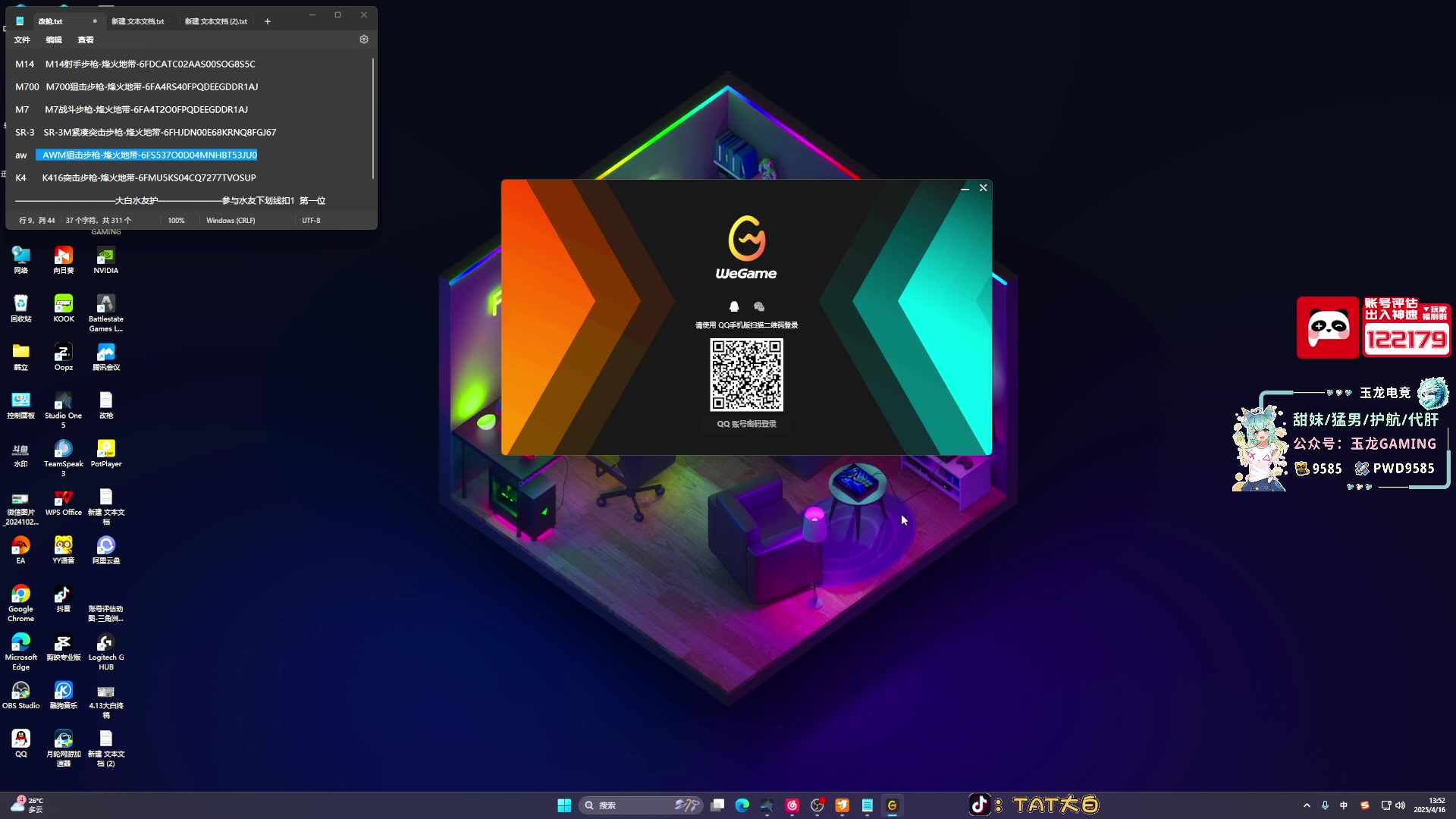Select Microsoft Edge desktop icon

coord(21,652)
